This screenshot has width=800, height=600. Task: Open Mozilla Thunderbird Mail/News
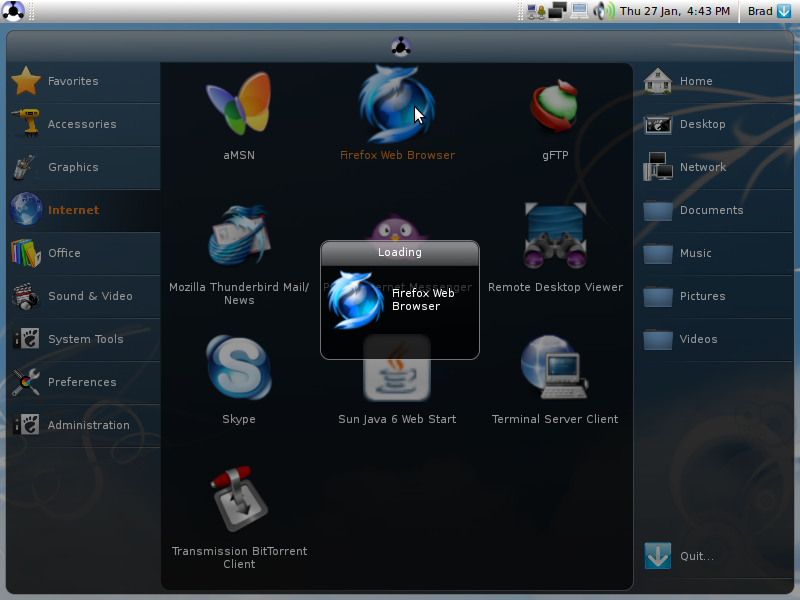click(x=239, y=254)
